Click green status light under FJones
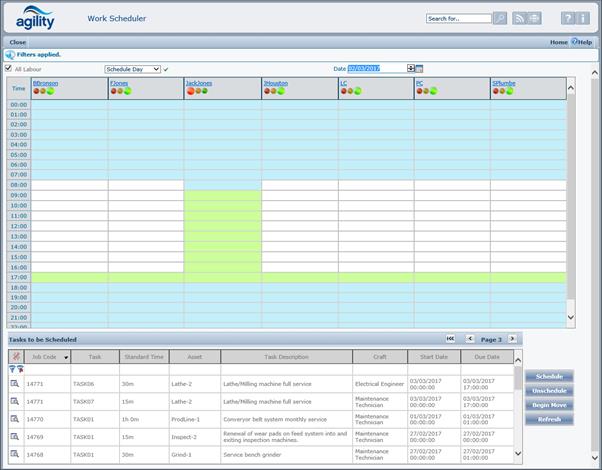The image size is (602, 470). (x=127, y=91)
